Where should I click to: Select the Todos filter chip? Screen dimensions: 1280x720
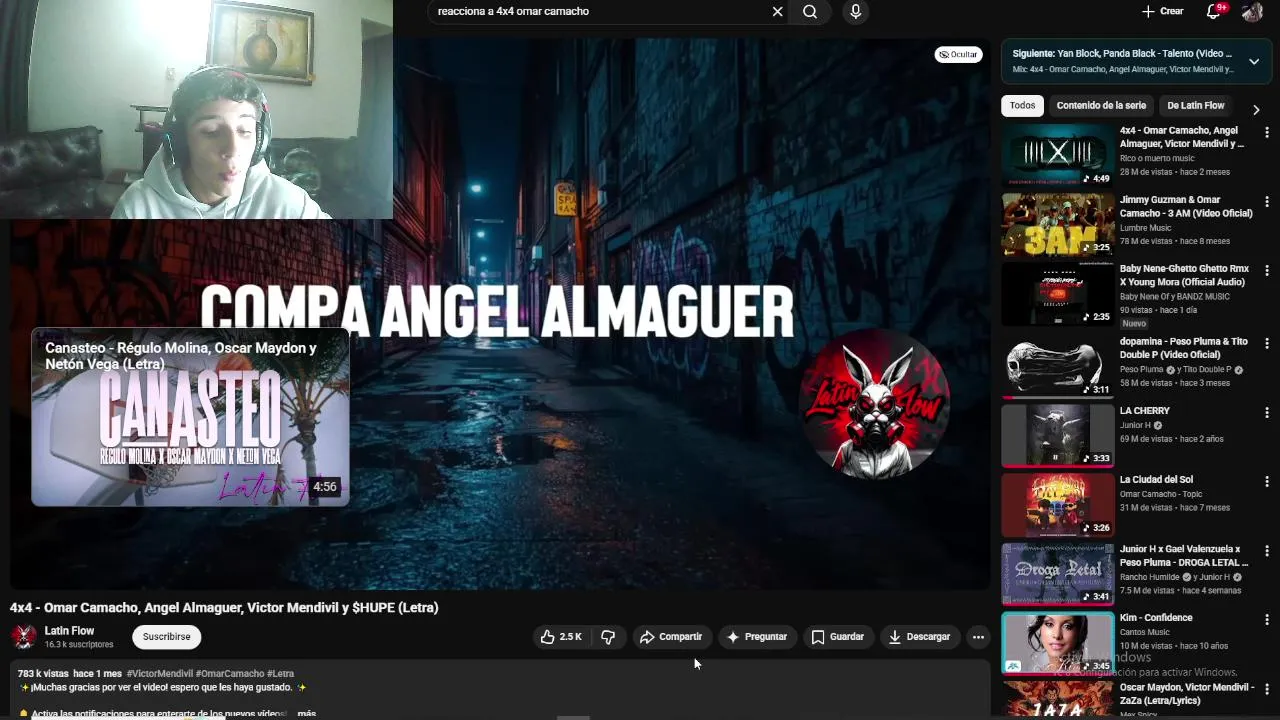[1022, 106]
